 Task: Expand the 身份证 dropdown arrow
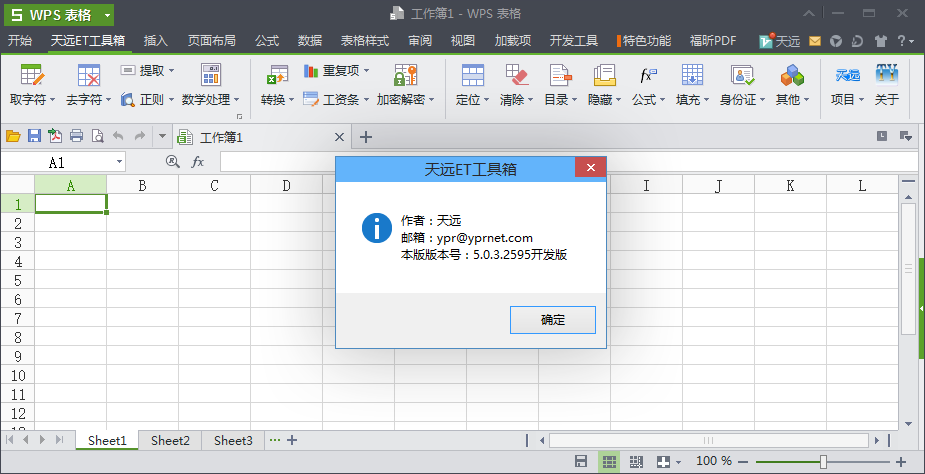coord(763,100)
